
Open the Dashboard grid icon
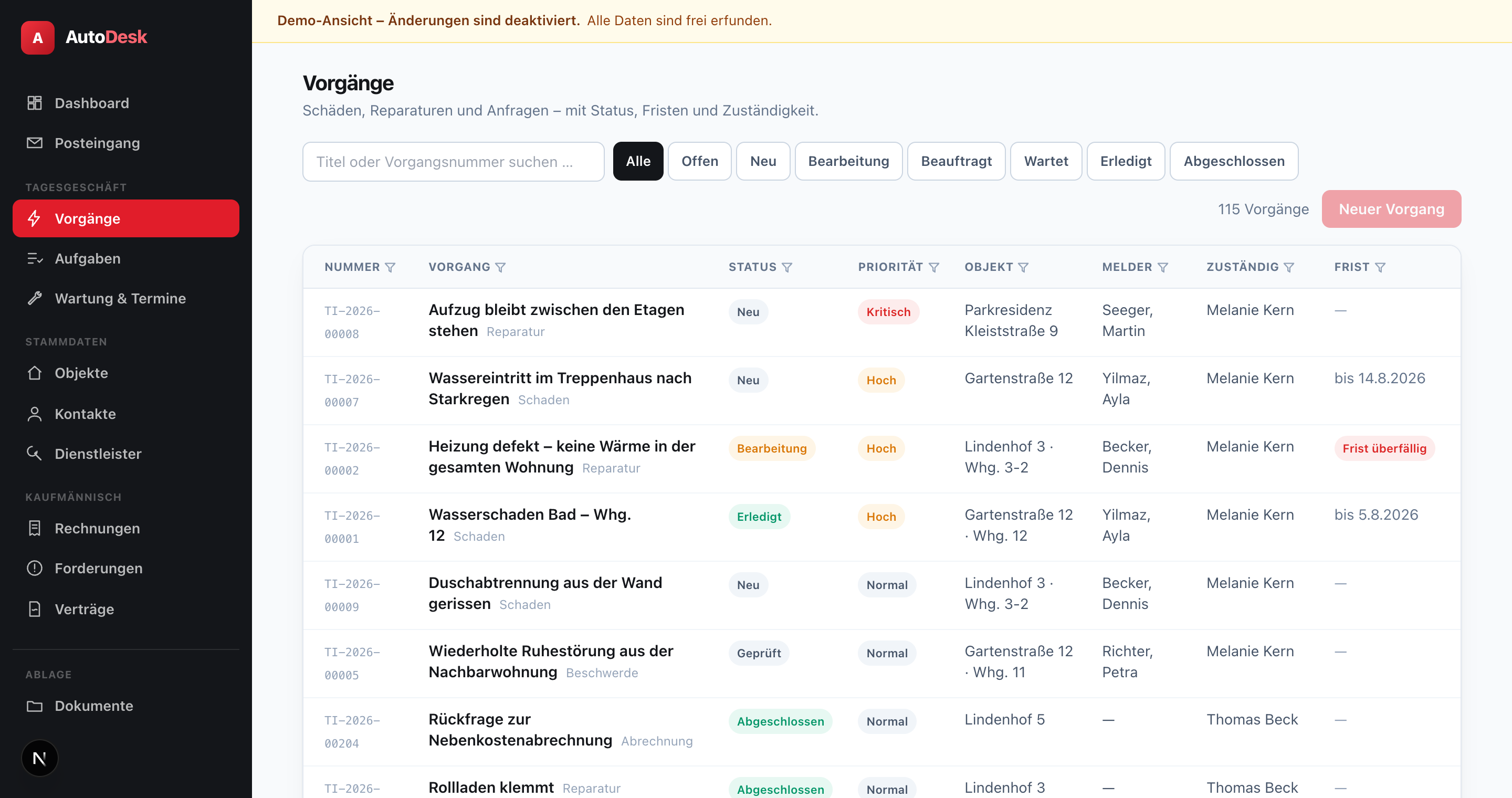click(35, 103)
